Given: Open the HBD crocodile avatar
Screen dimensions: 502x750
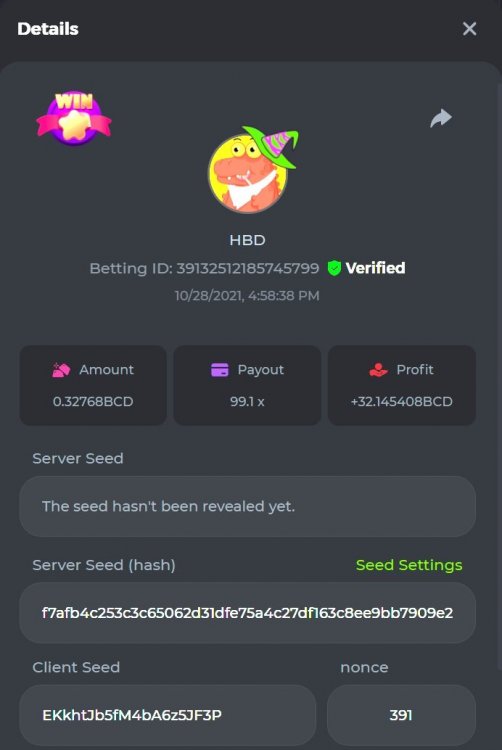Looking at the screenshot, I should tap(252, 170).
